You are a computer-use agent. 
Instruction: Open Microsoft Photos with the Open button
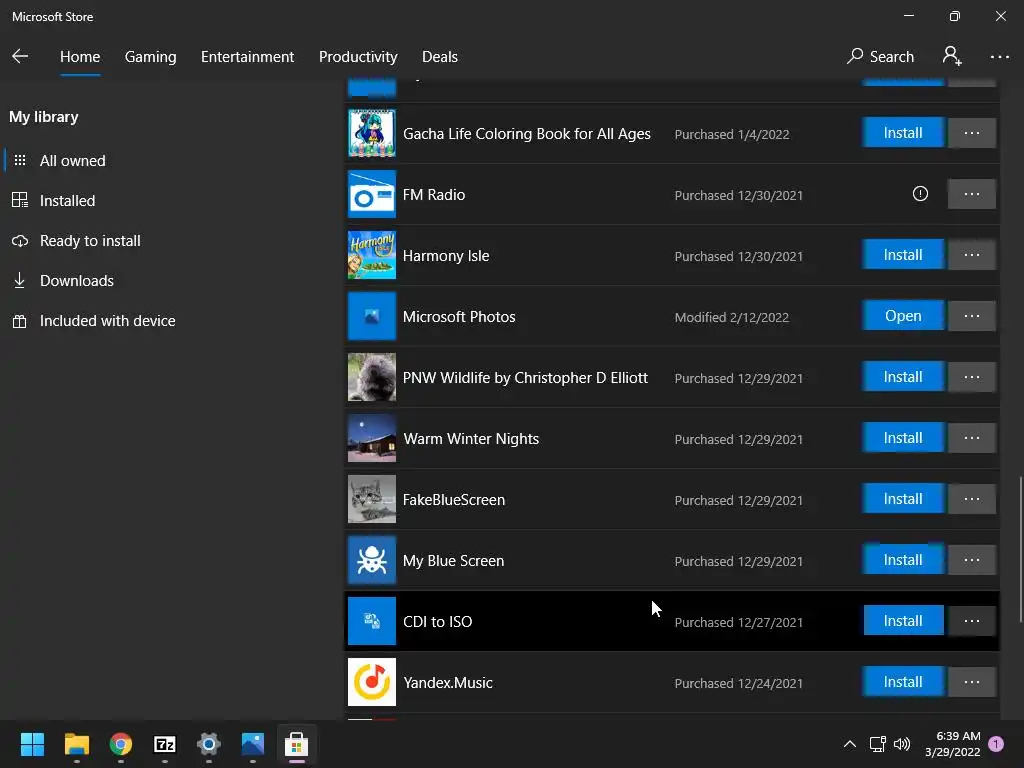(x=903, y=316)
